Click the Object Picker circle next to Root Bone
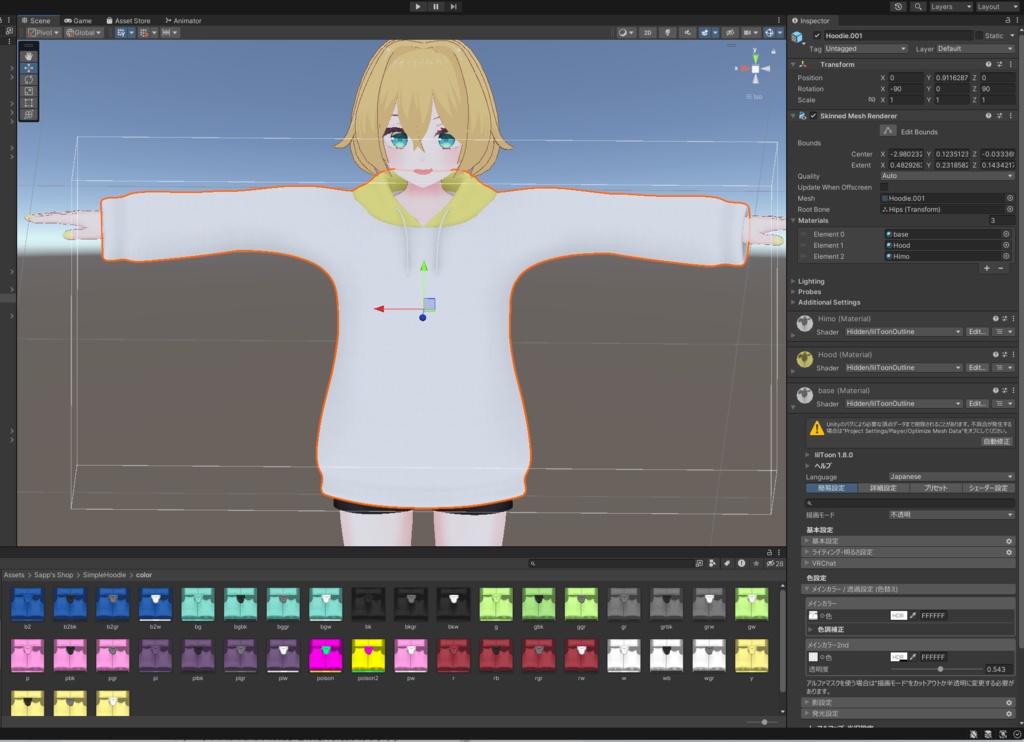Screen dimensions: 1024x742 [x=1010, y=209]
